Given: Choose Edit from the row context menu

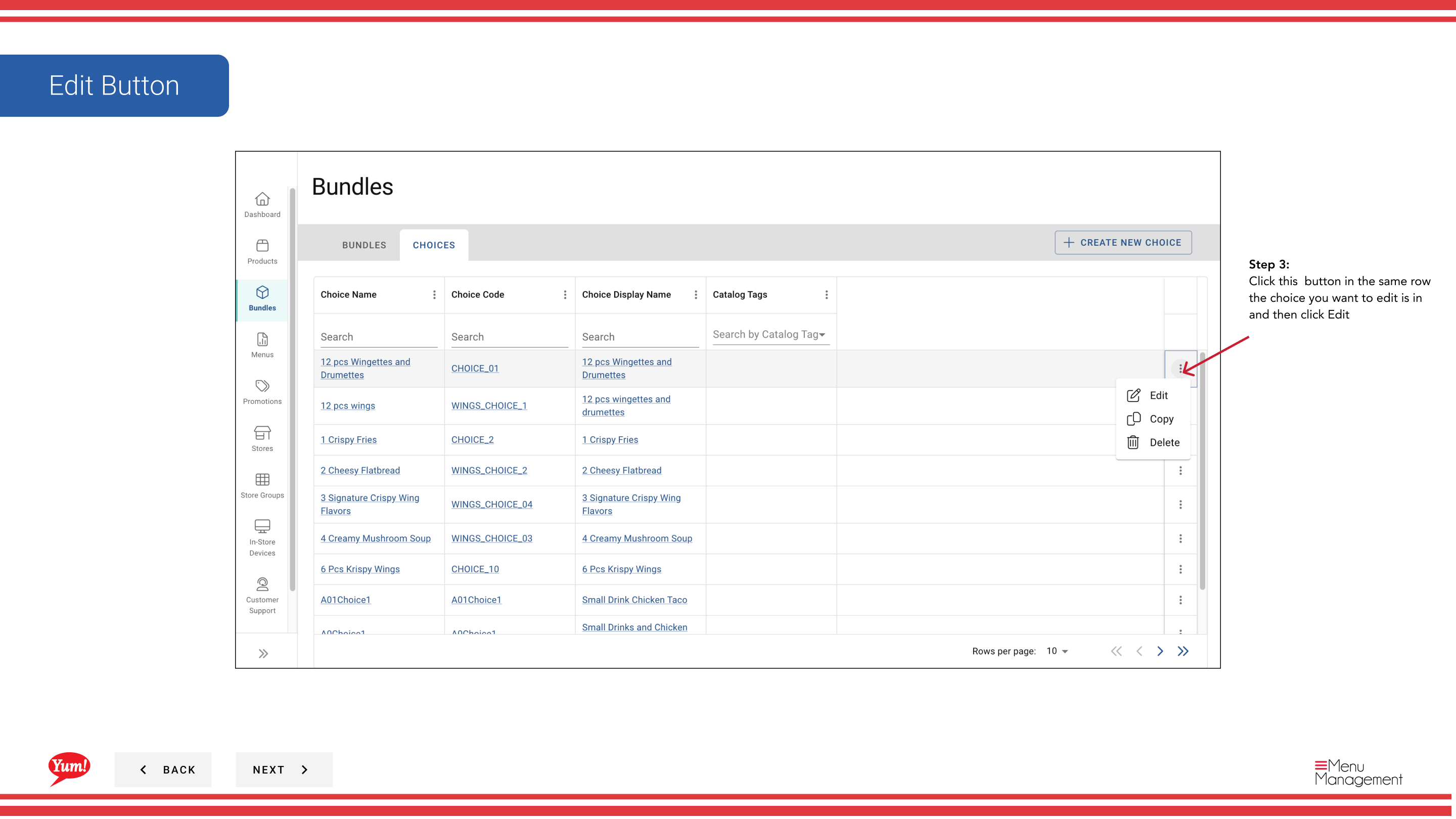Looking at the screenshot, I should (x=1153, y=395).
